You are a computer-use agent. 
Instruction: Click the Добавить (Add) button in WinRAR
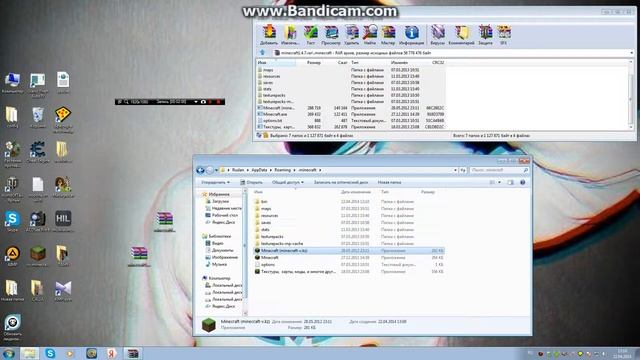[269, 35]
